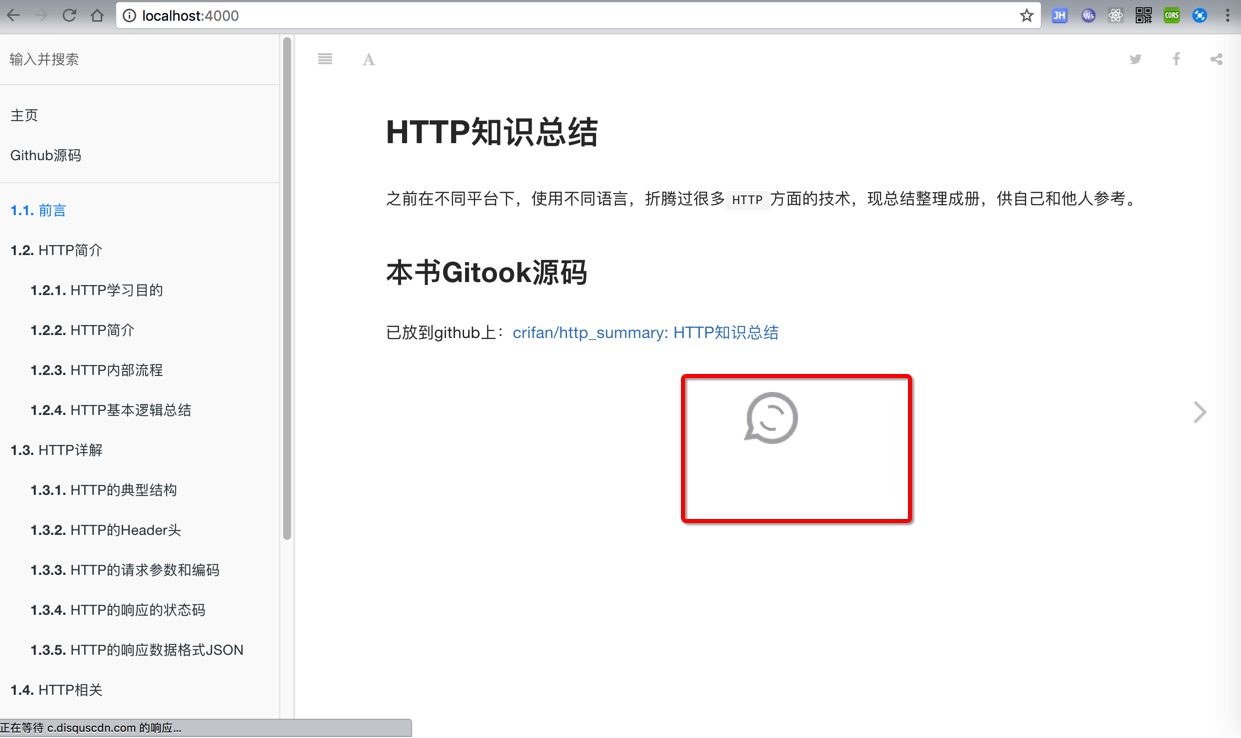Image resolution: width=1241 pixels, height=738 pixels.
Task: Open the 主页 link in sidebar
Action: [x=24, y=115]
